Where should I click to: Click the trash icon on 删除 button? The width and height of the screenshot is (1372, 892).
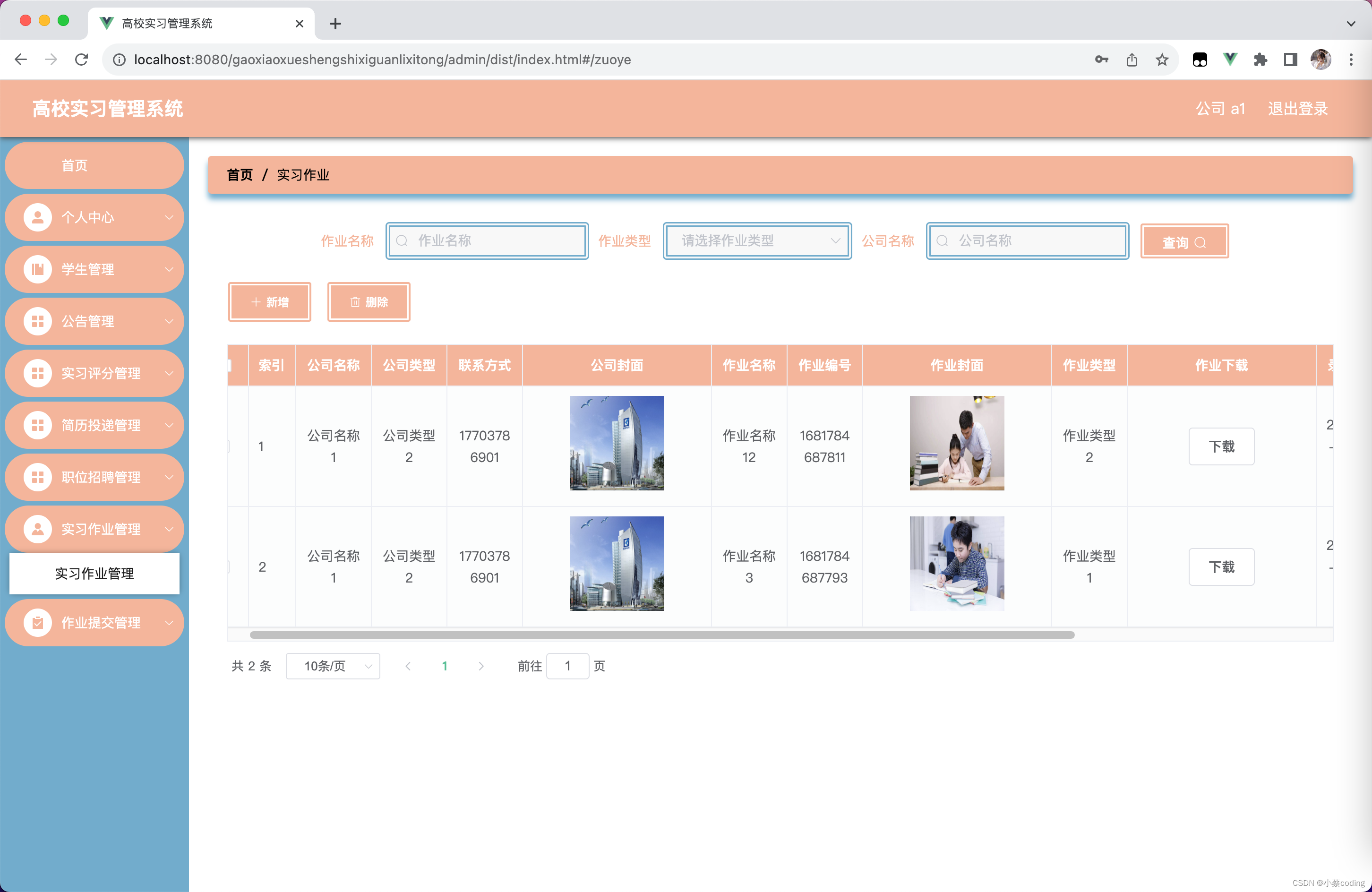point(355,302)
